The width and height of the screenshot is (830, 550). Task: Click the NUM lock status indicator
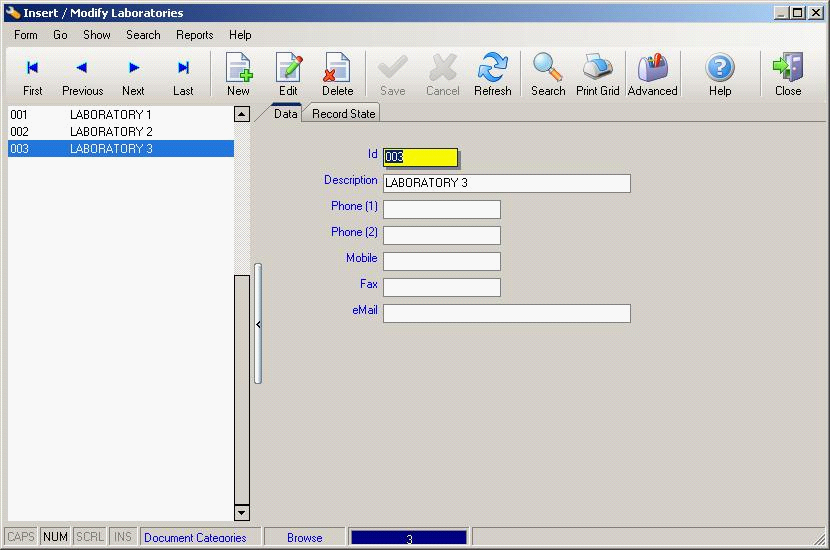tap(55, 537)
